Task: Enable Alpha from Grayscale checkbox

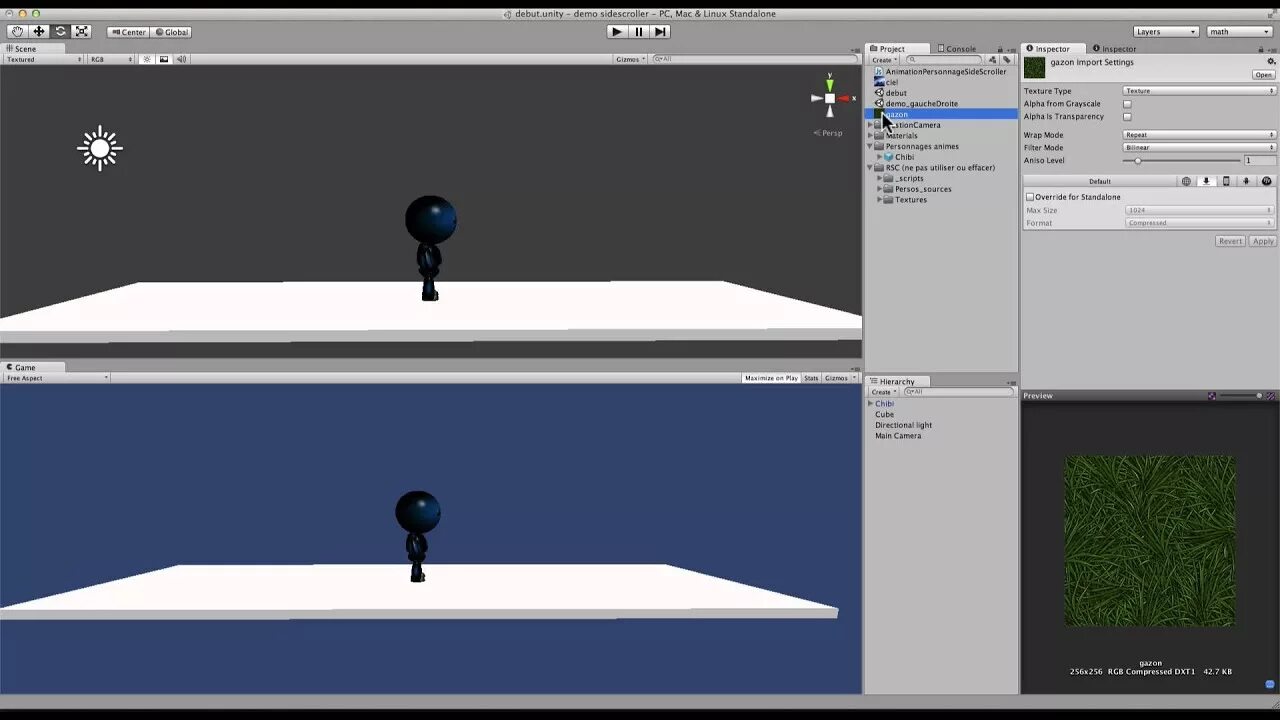Action: (x=1127, y=104)
